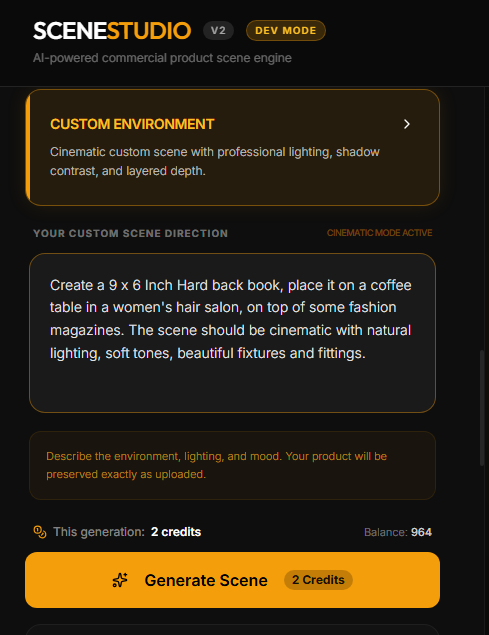Toggle the DEV MODE badge
The height and width of the screenshot is (635, 489).
pos(286,31)
